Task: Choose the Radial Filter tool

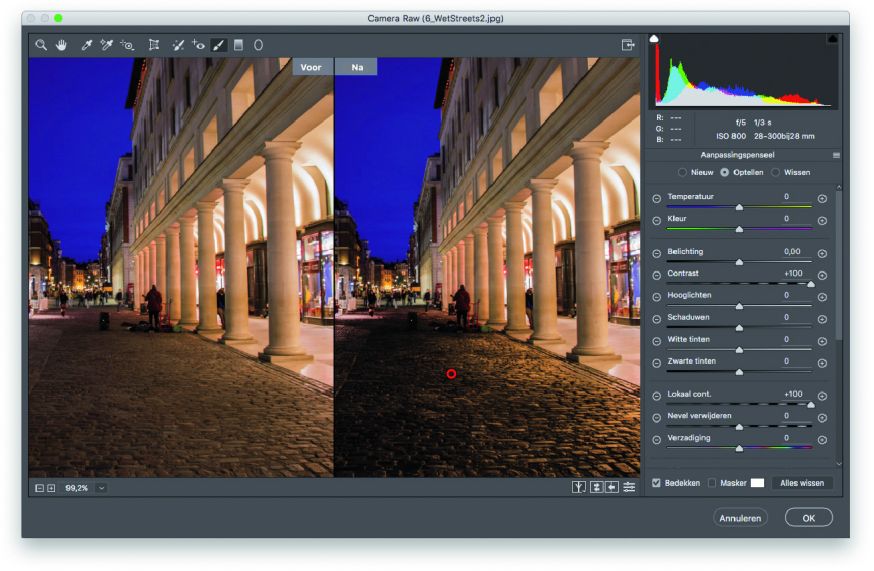Action: tap(258, 45)
